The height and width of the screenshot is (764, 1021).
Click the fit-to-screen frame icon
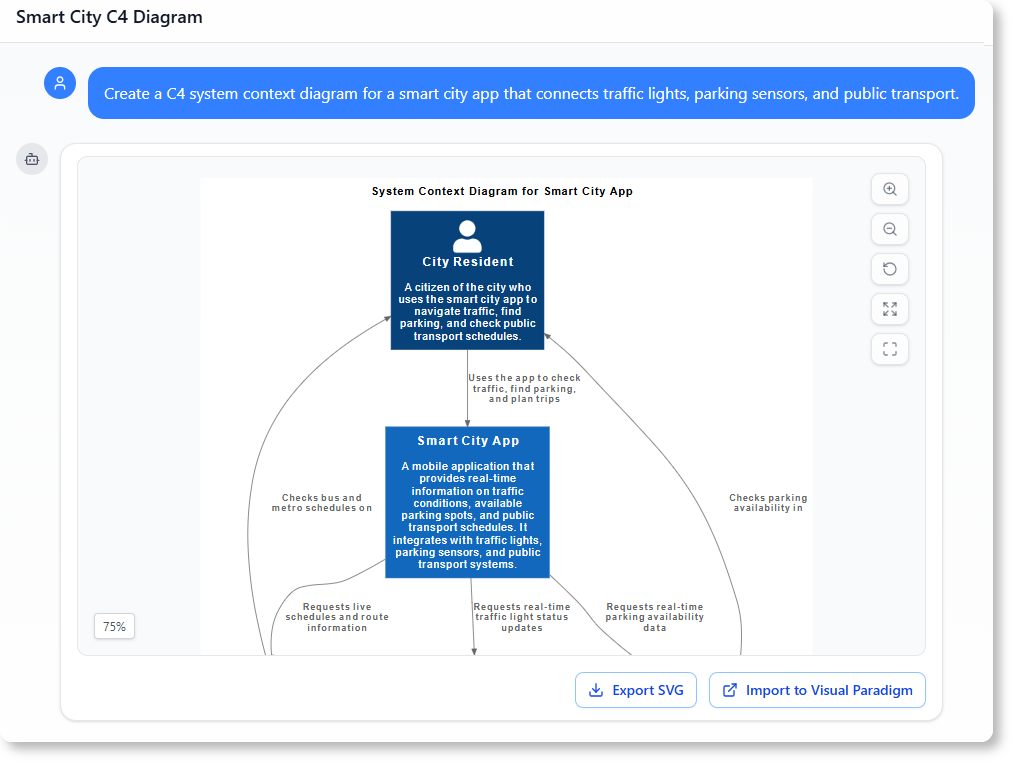pos(889,349)
